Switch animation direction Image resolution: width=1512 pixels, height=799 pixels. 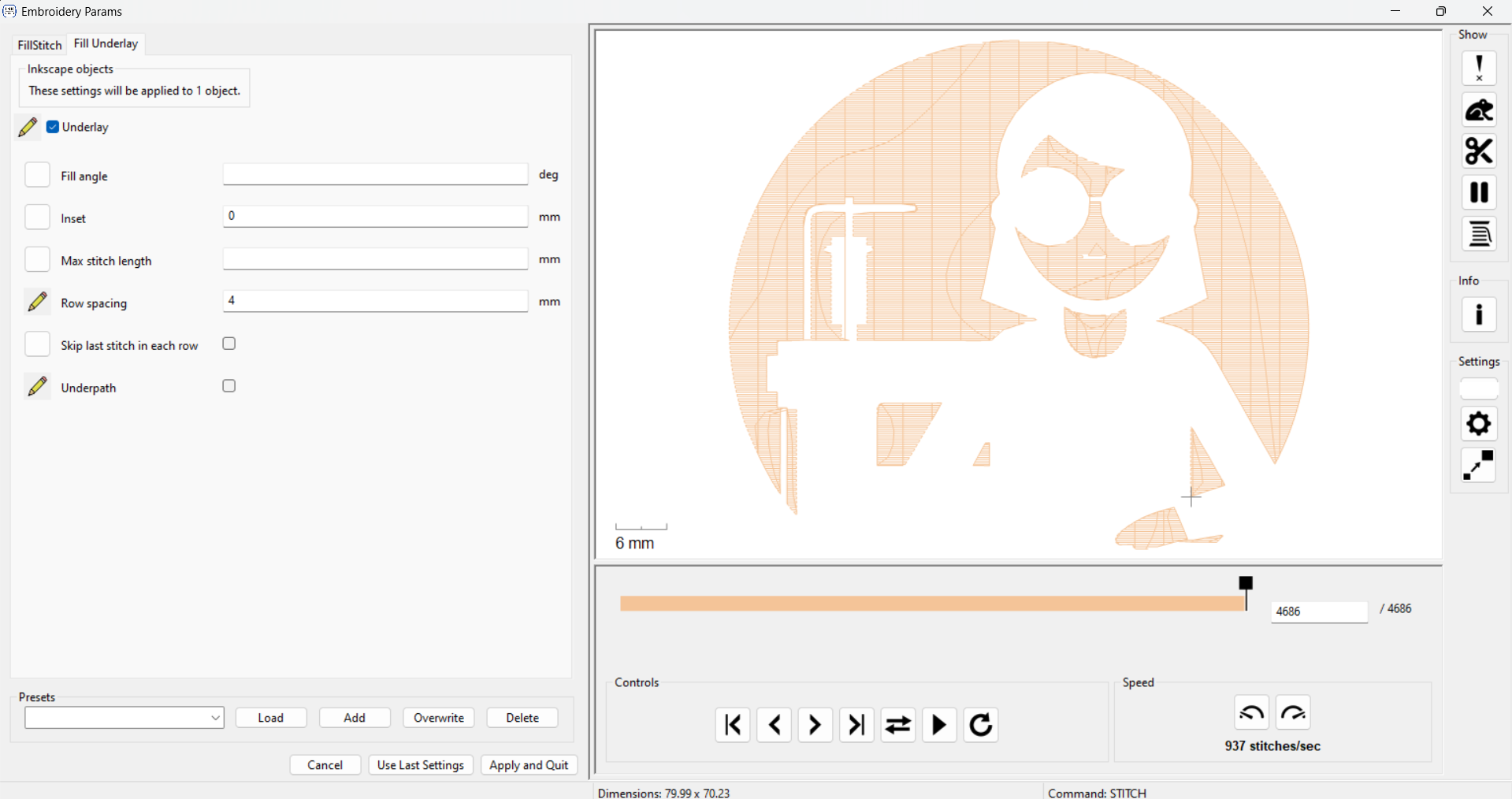coord(898,725)
